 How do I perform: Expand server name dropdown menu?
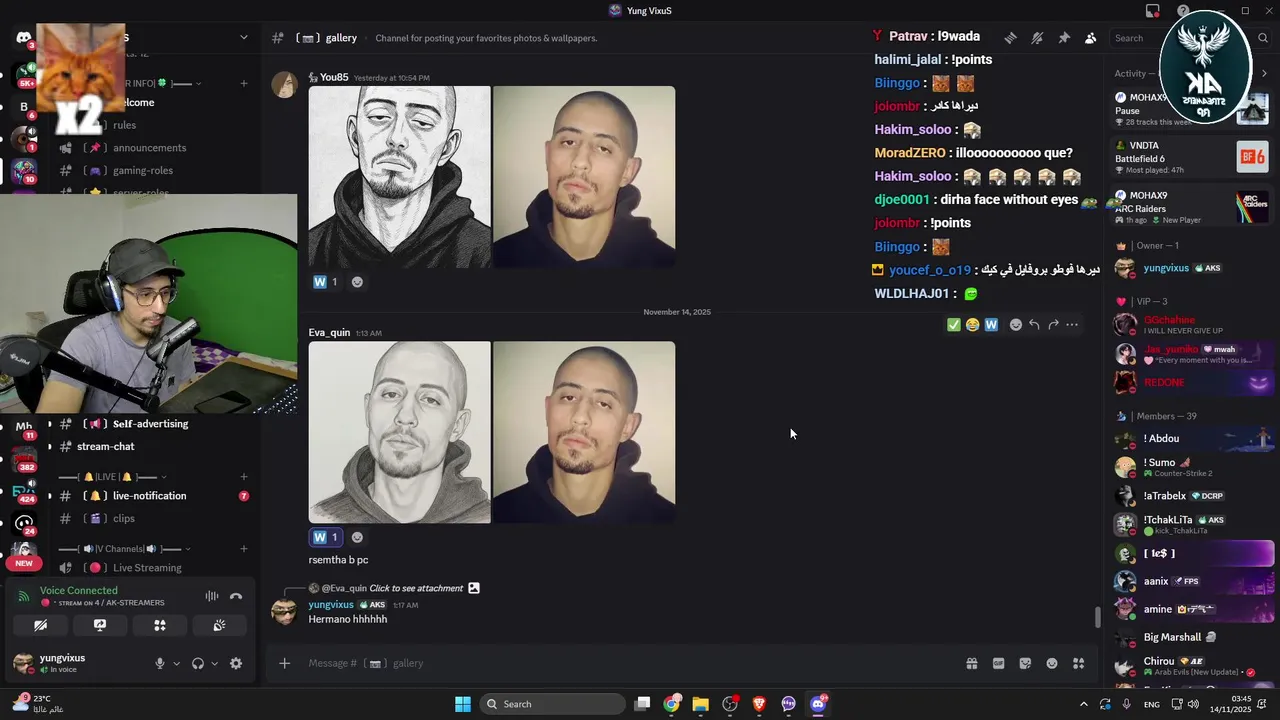point(243,38)
